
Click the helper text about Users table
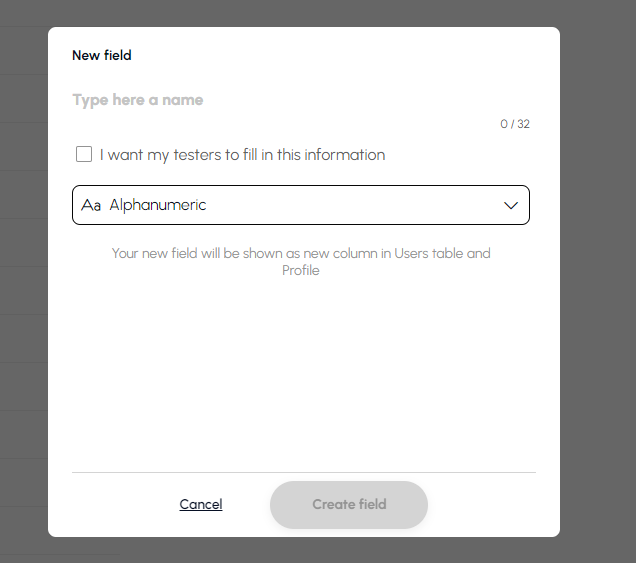[301, 253]
